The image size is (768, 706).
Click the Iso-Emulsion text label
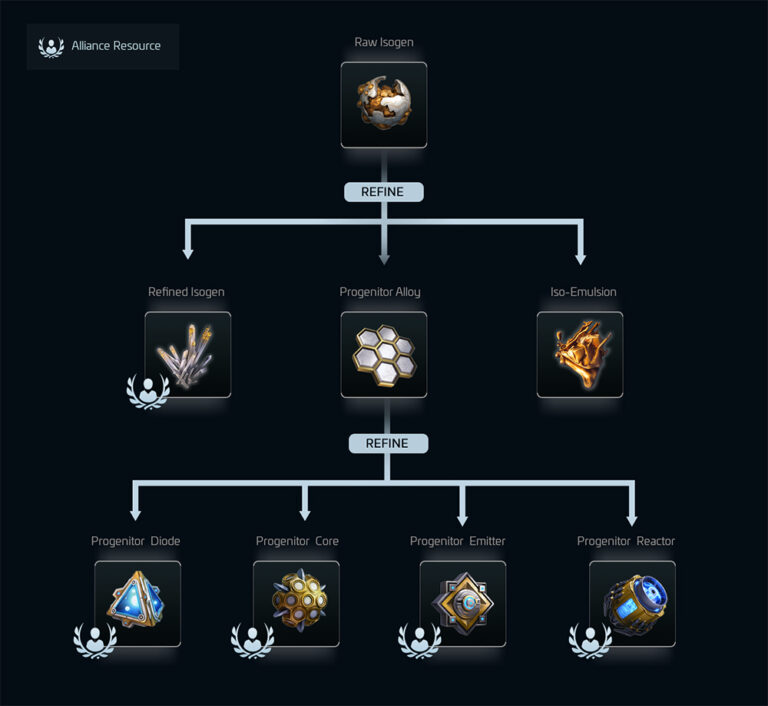click(x=583, y=292)
